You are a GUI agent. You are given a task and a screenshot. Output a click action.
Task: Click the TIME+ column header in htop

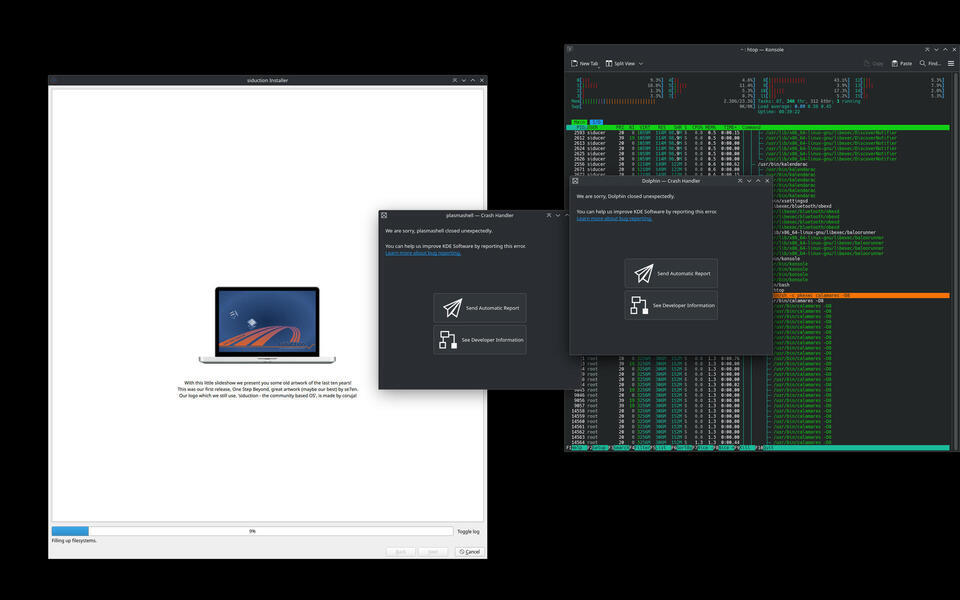(730, 127)
